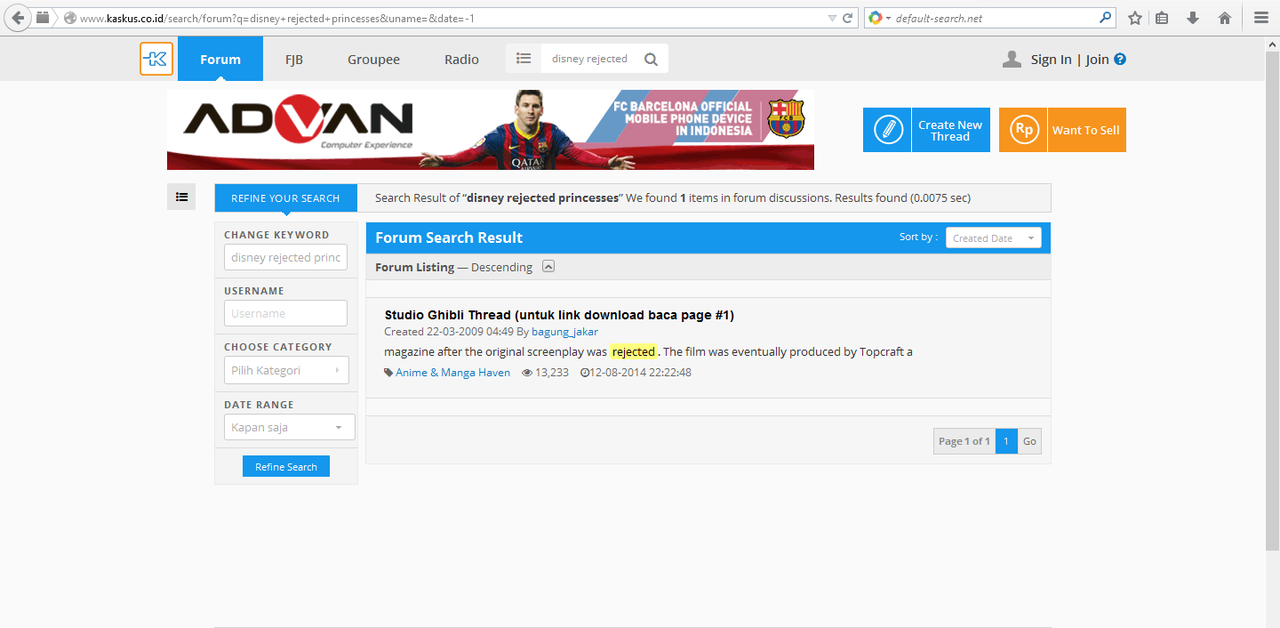Screen dimensions: 1280x628
Task: Click the highlighted 'rejected' word
Action: [633, 352]
